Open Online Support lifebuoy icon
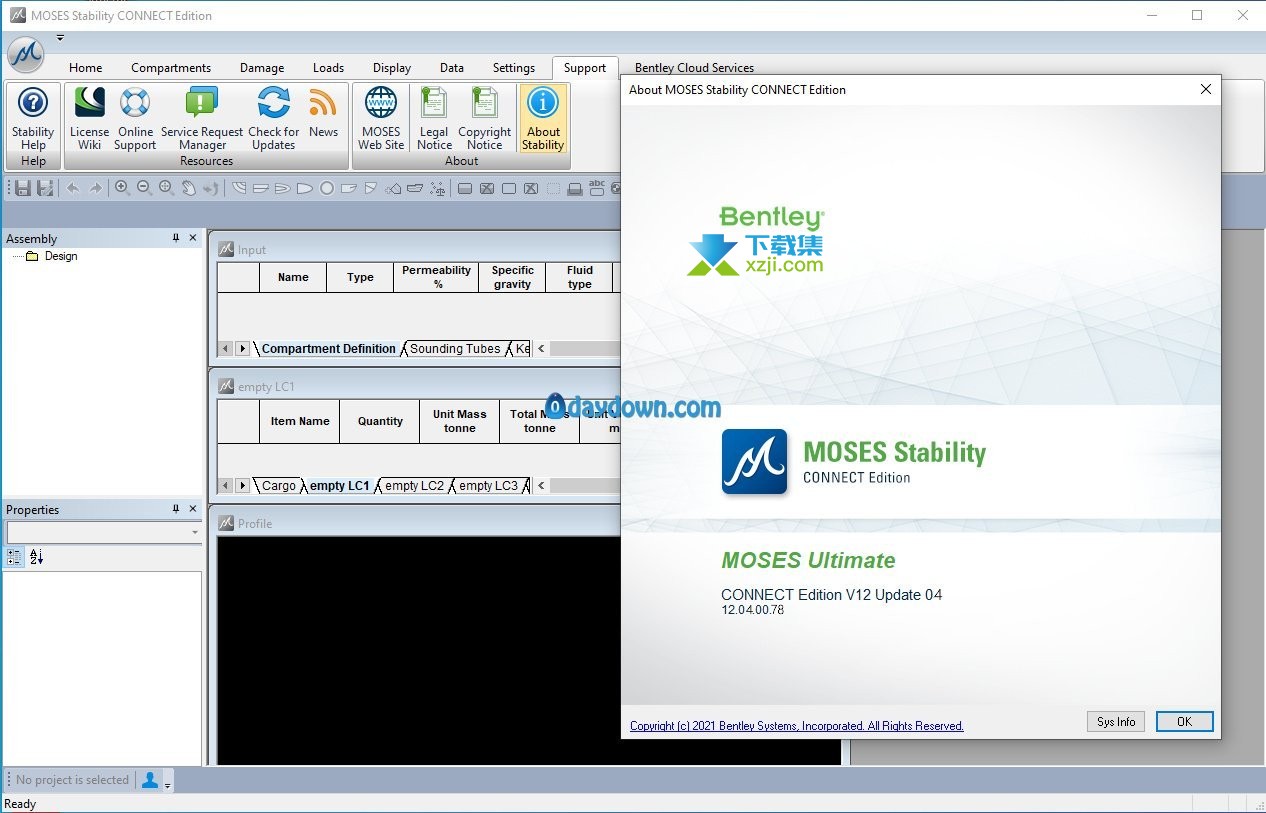This screenshot has height=813, width=1266. [135, 118]
